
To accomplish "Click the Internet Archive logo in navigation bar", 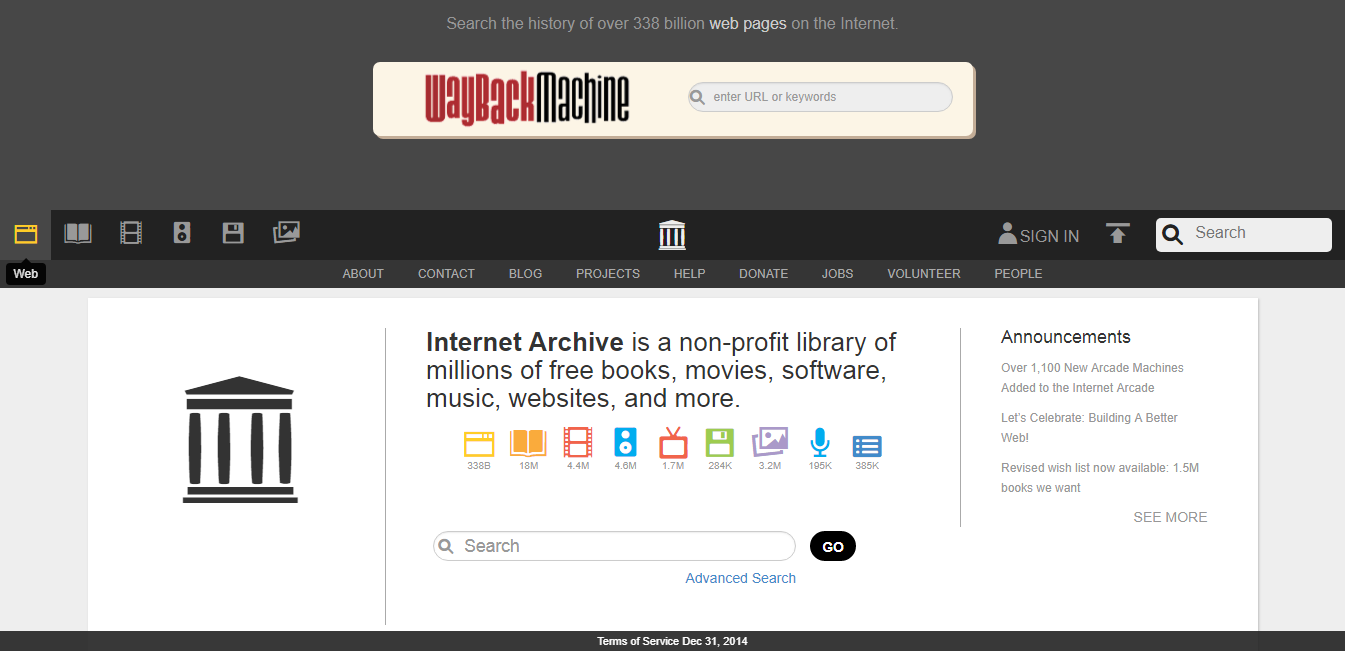I will [672, 235].
